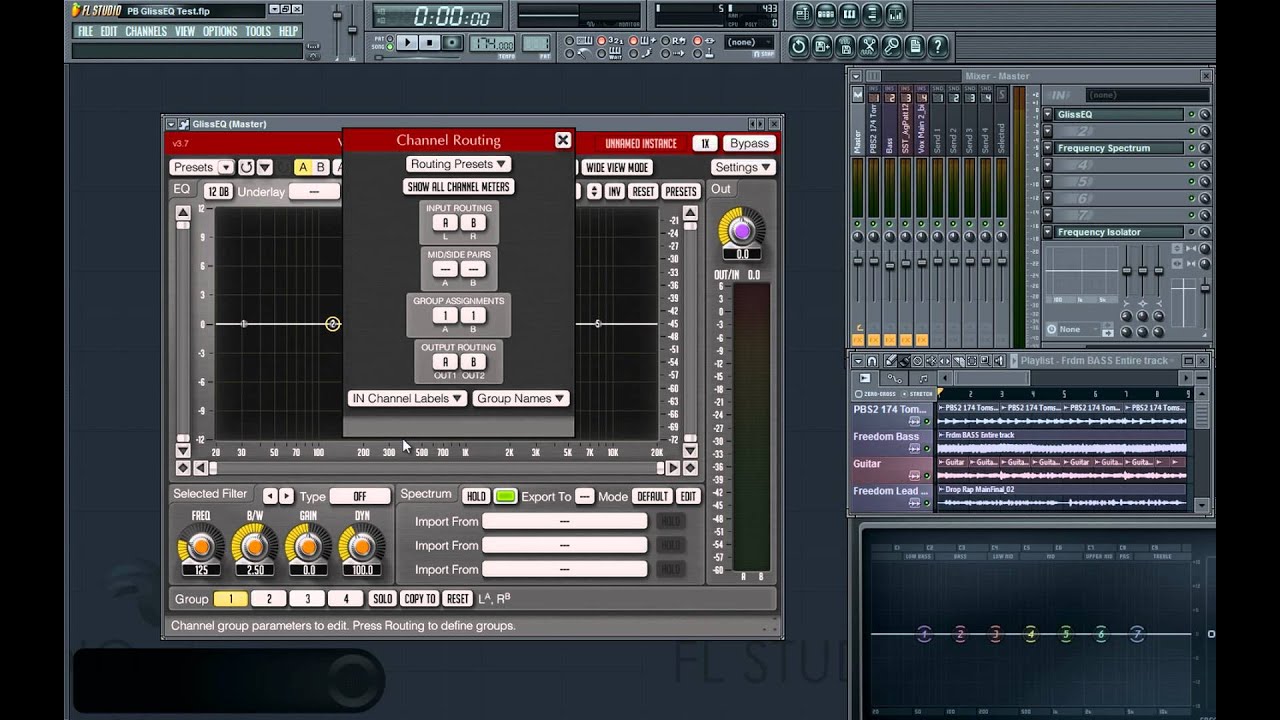Open the CHANNELS menu
The image size is (1280, 720).
(x=146, y=31)
